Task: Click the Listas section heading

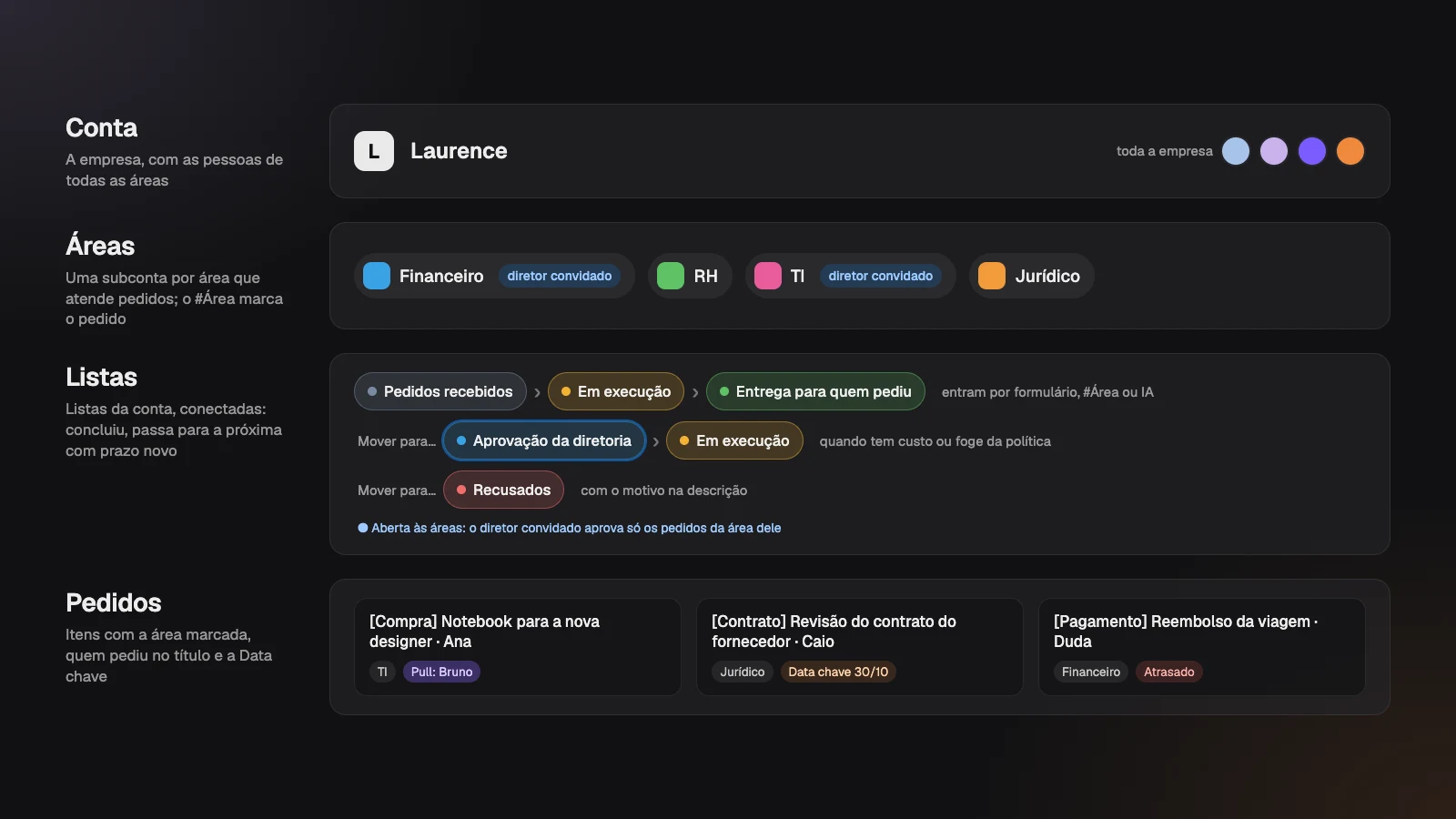Action: click(x=101, y=377)
